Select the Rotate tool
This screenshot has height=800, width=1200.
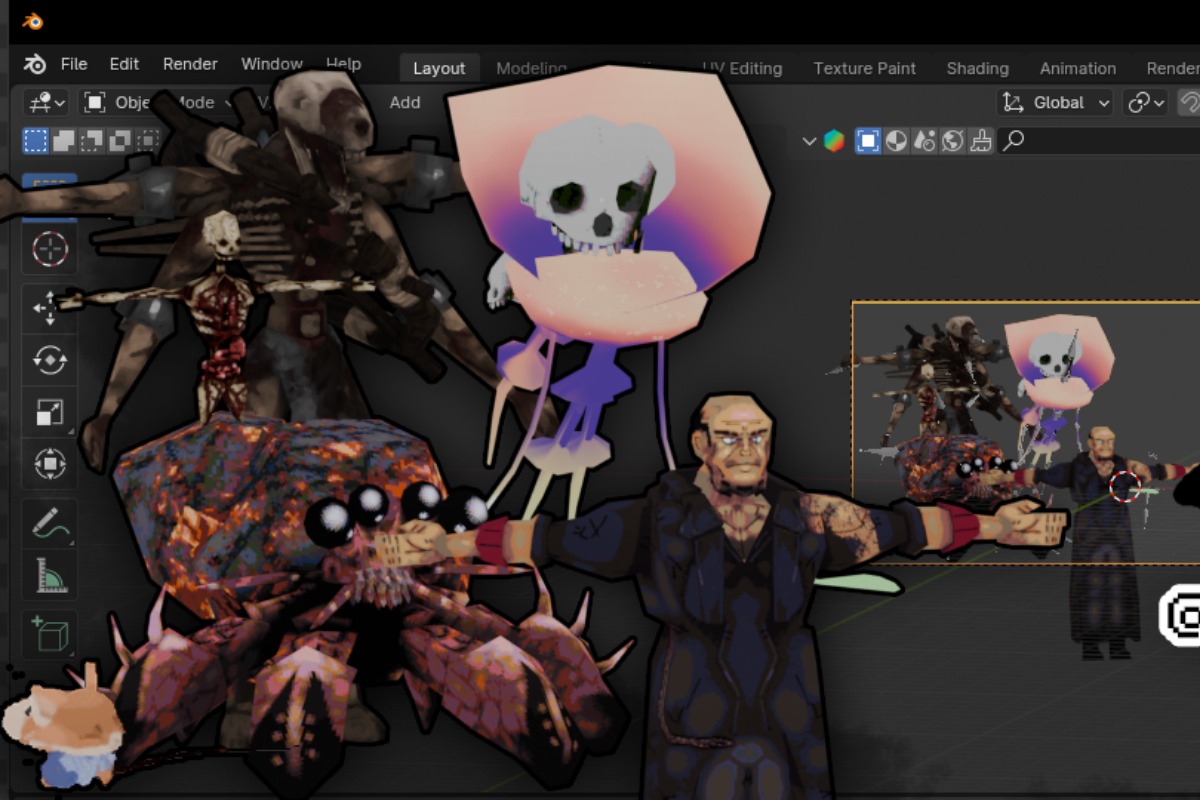click(50, 360)
